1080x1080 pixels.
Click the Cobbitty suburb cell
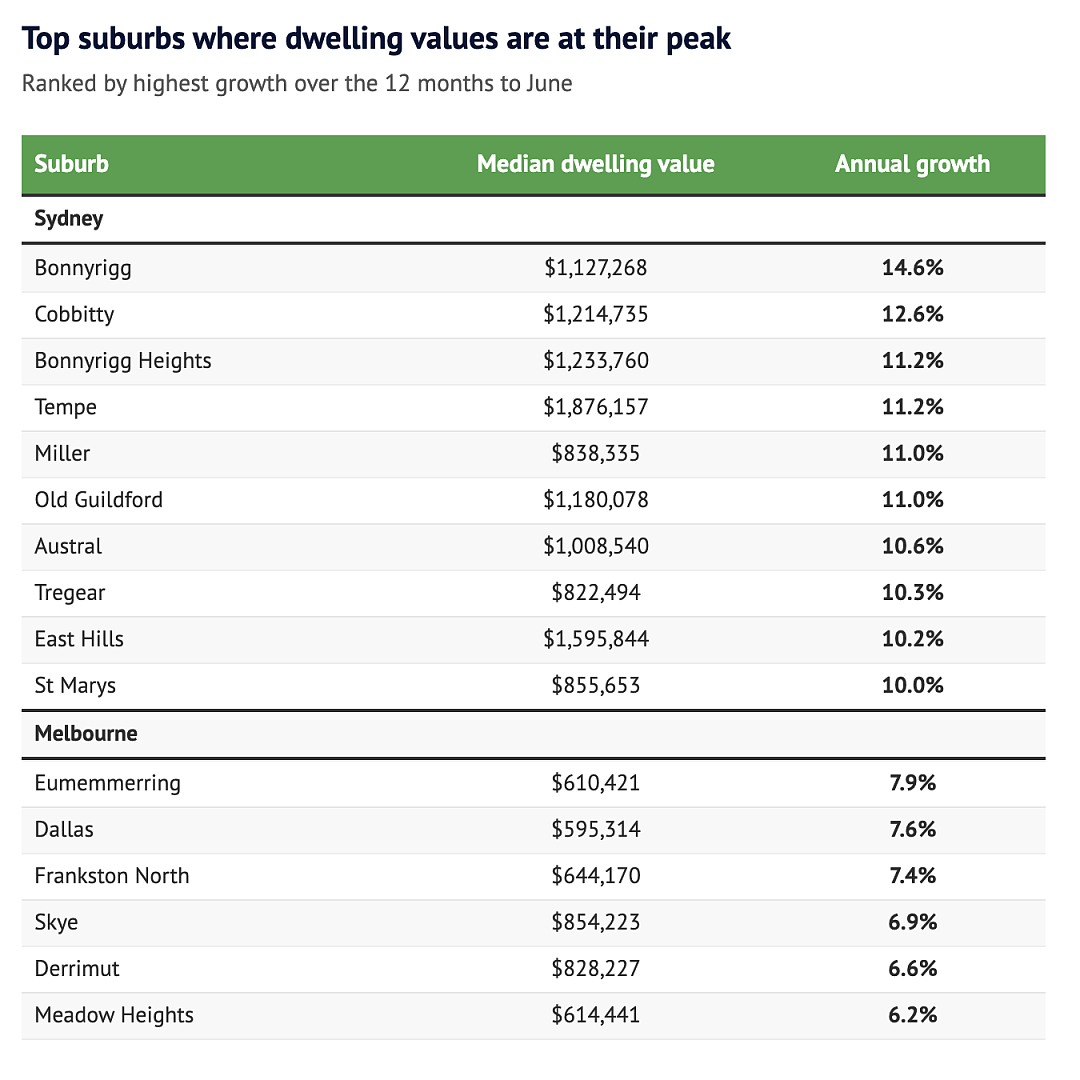[x=74, y=314]
